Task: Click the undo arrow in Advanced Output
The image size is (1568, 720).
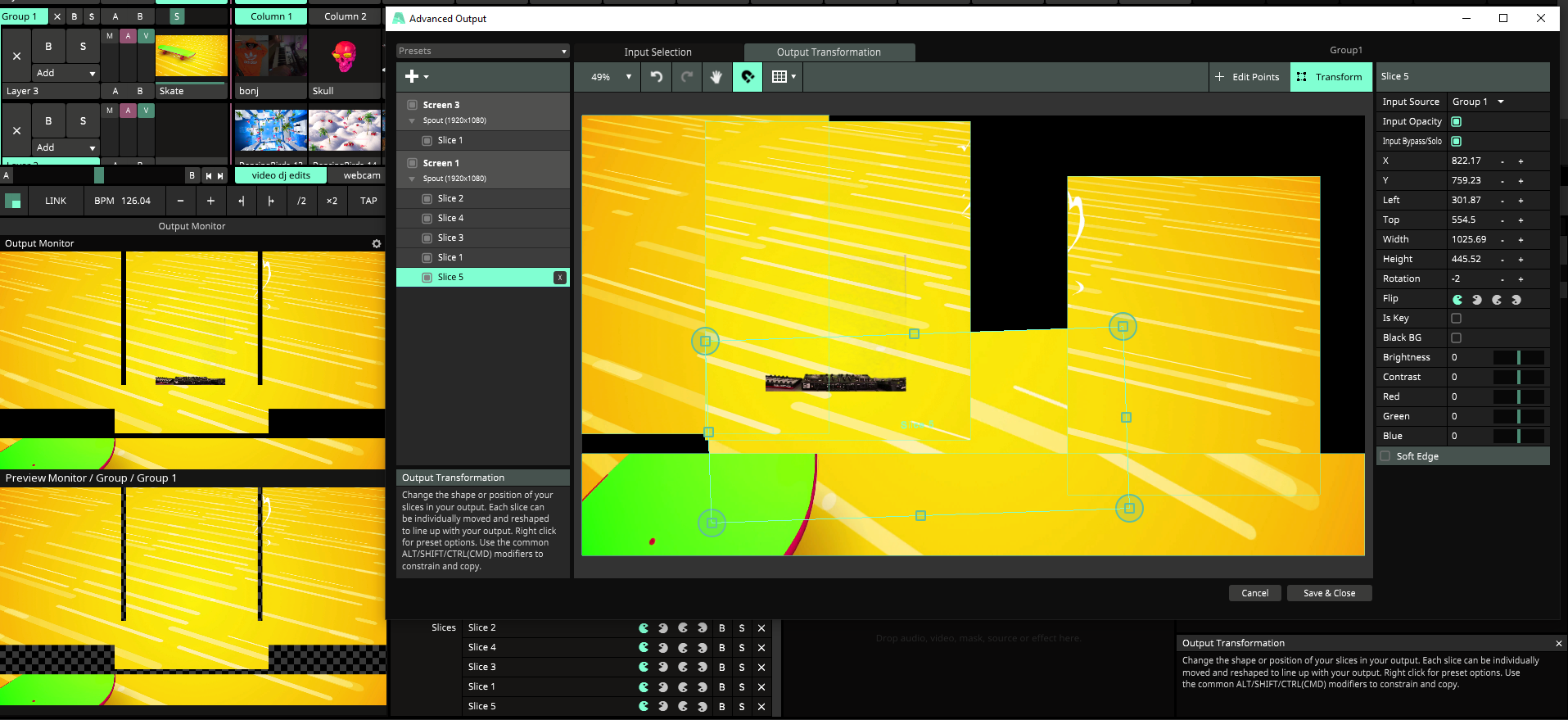Action: 656,77
